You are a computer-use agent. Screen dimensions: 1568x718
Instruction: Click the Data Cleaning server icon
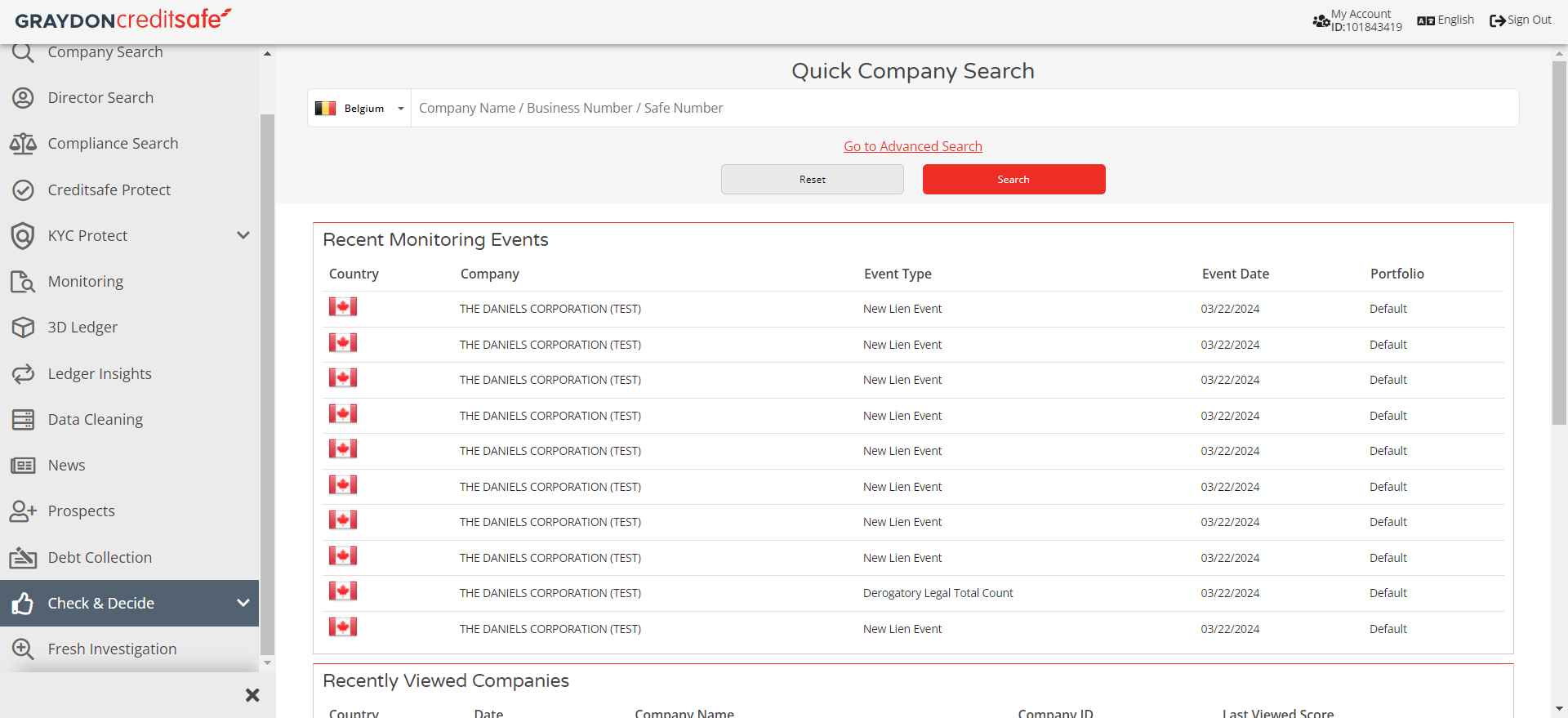(x=23, y=420)
